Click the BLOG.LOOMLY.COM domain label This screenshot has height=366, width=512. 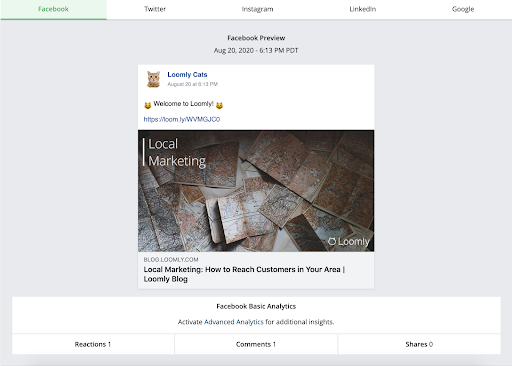tap(171, 260)
